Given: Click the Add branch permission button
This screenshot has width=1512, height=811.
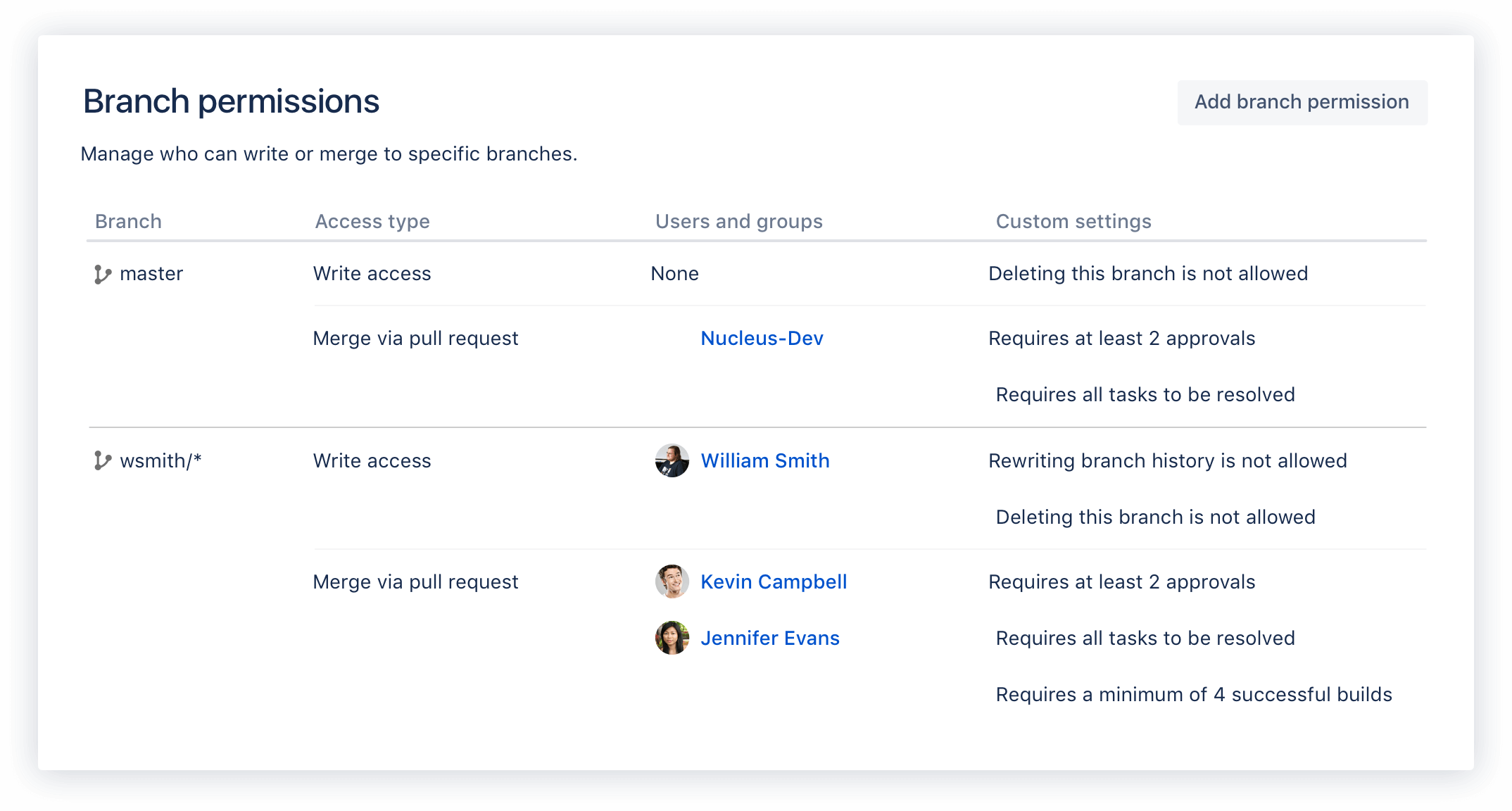Looking at the screenshot, I should pos(1302,102).
